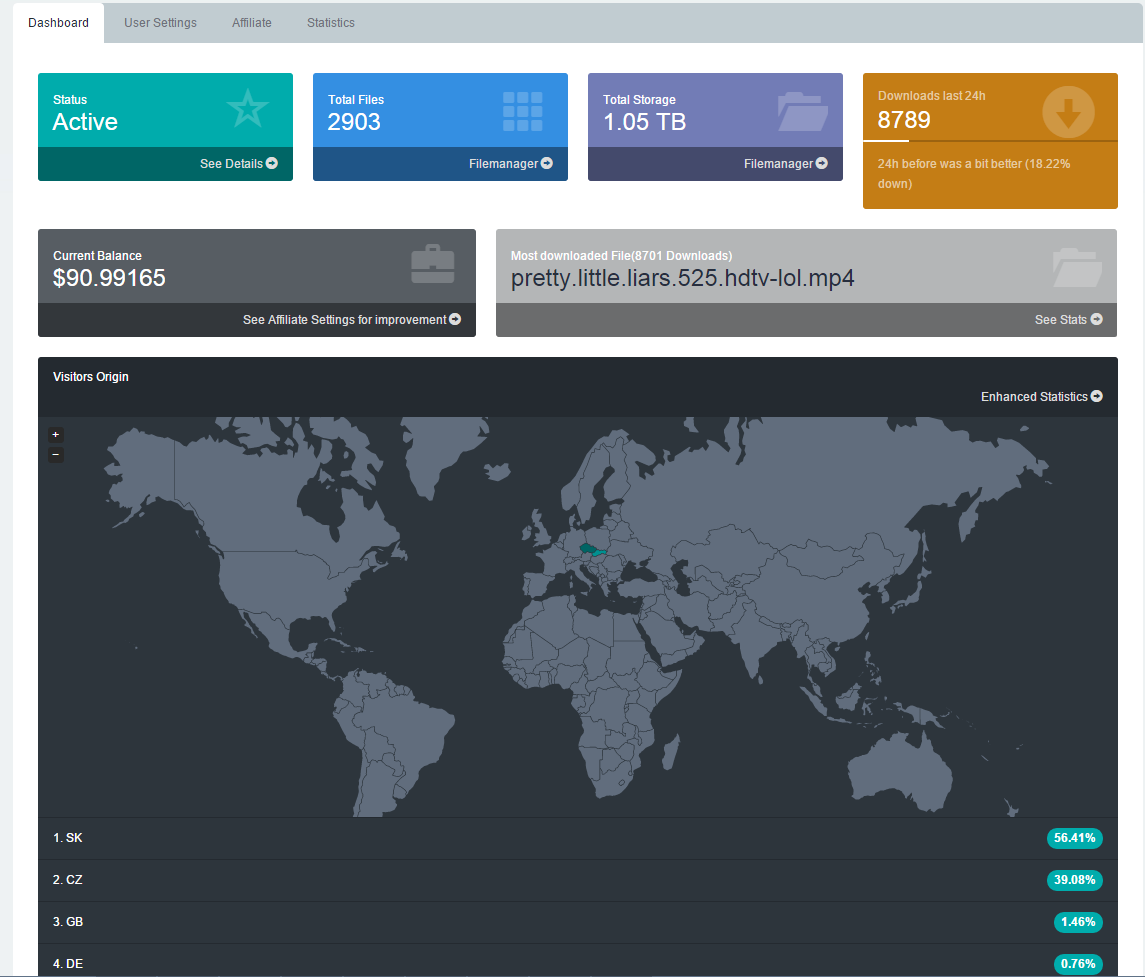Click See Details under Status
The height and width of the screenshot is (977, 1145).
click(x=239, y=164)
